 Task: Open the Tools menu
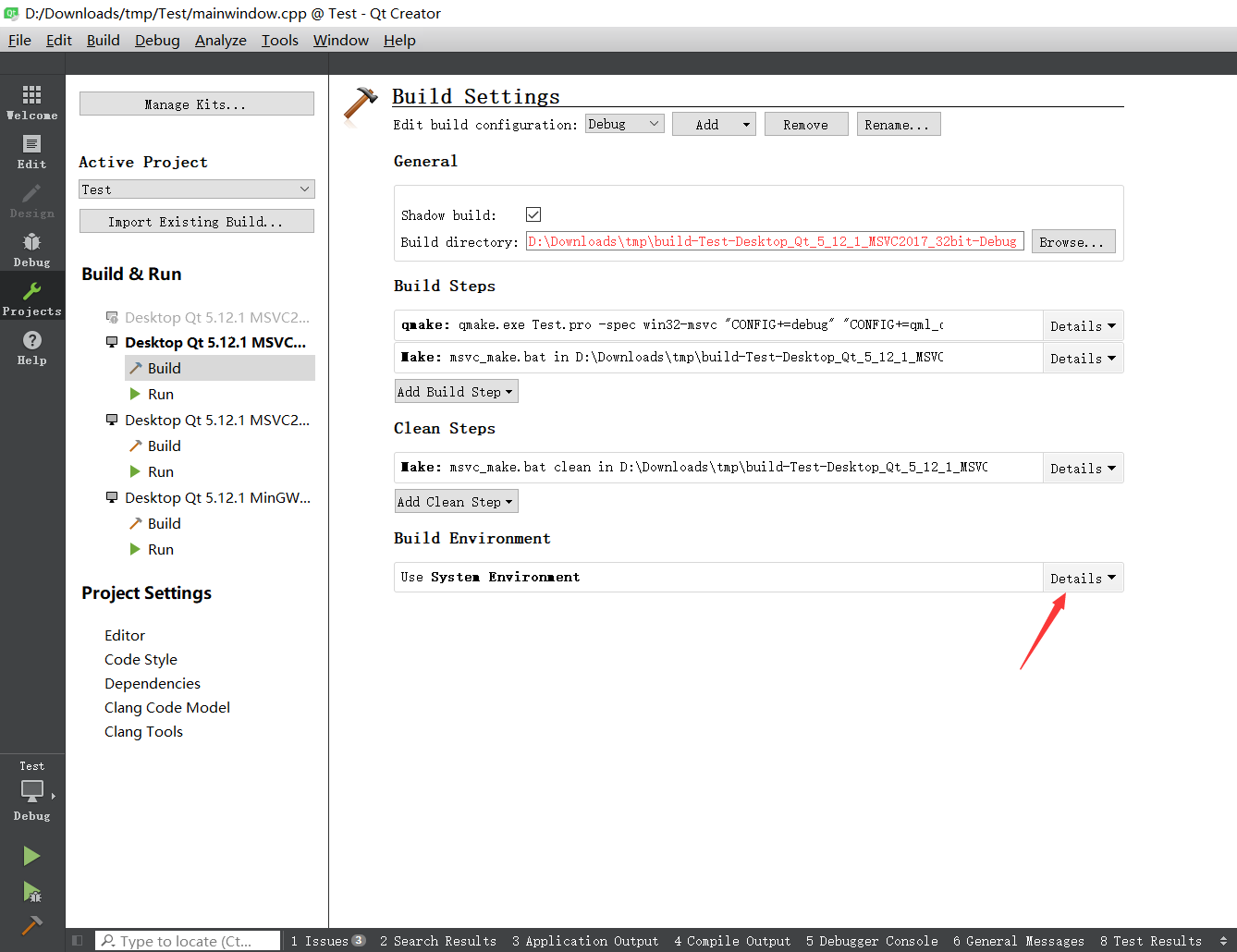point(280,40)
